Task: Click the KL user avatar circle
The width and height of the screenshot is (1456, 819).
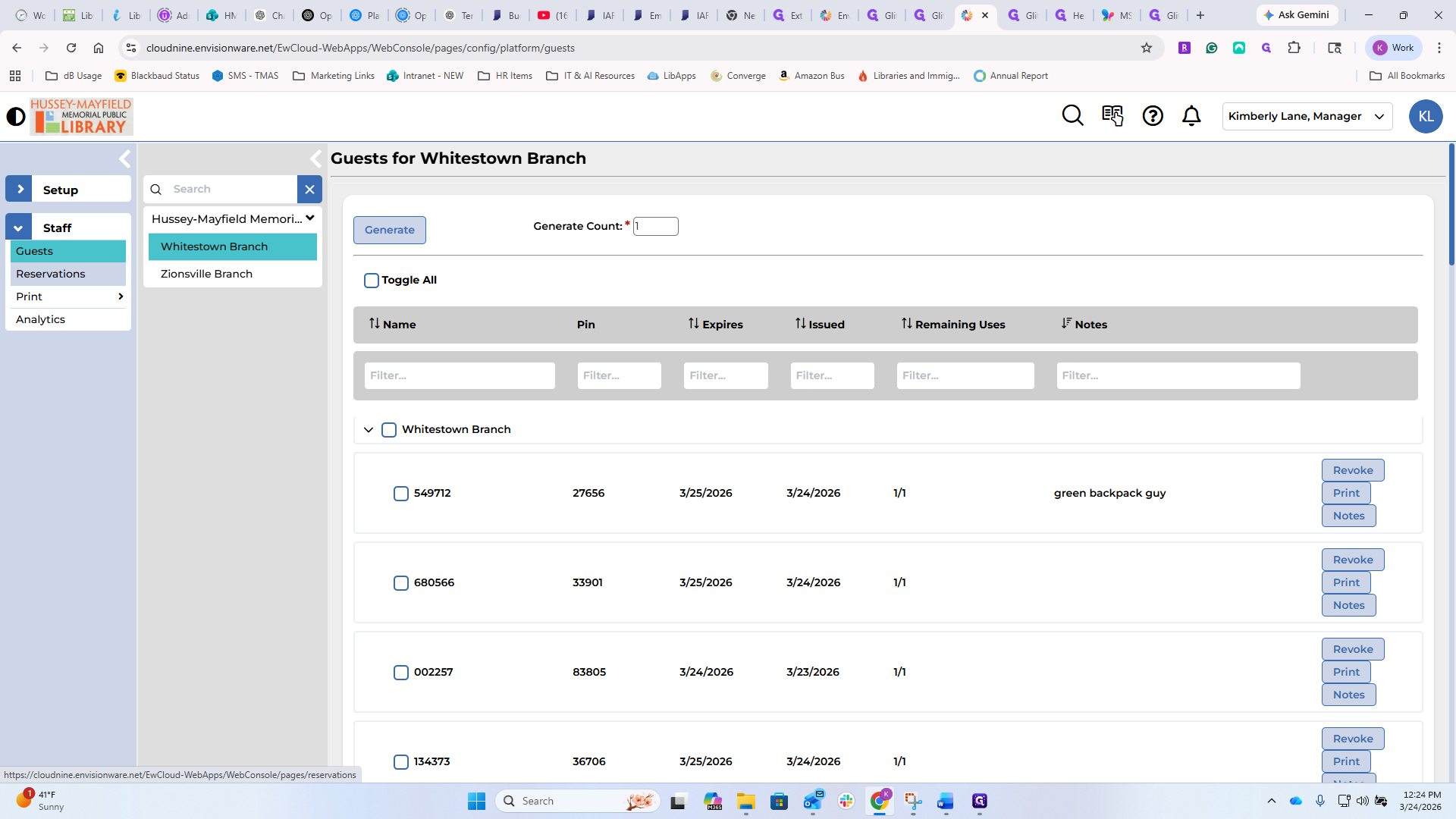Action: [x=1426, y=117]
